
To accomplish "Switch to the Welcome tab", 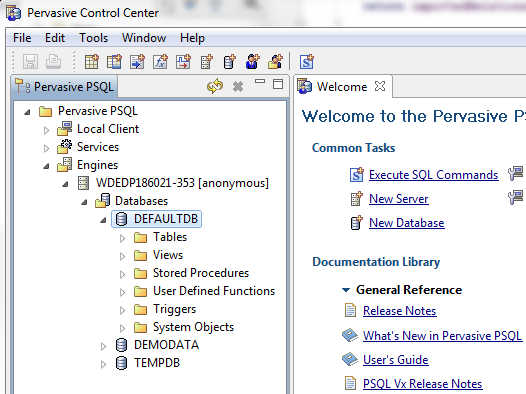I will point(342,87).
